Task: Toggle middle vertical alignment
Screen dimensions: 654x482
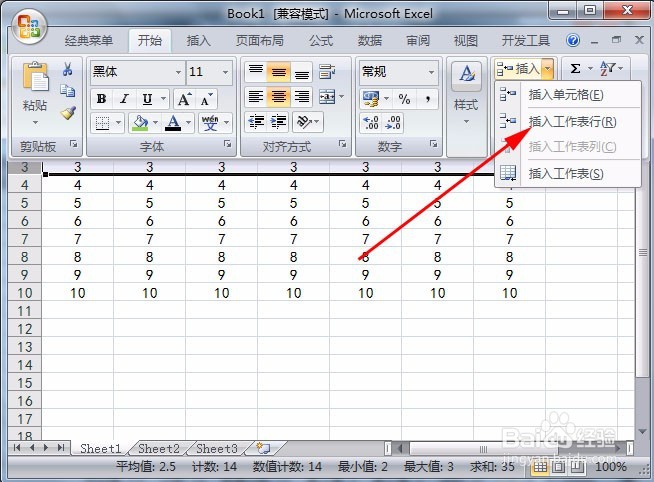Action: click(x=279, y=72)
